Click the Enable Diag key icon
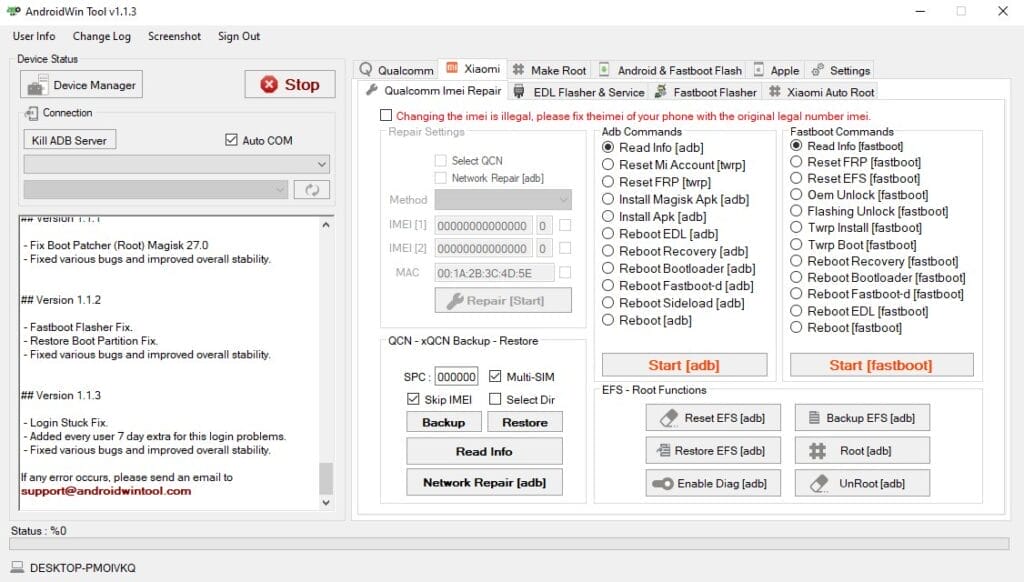1024x582 pixels. (662, 483)
